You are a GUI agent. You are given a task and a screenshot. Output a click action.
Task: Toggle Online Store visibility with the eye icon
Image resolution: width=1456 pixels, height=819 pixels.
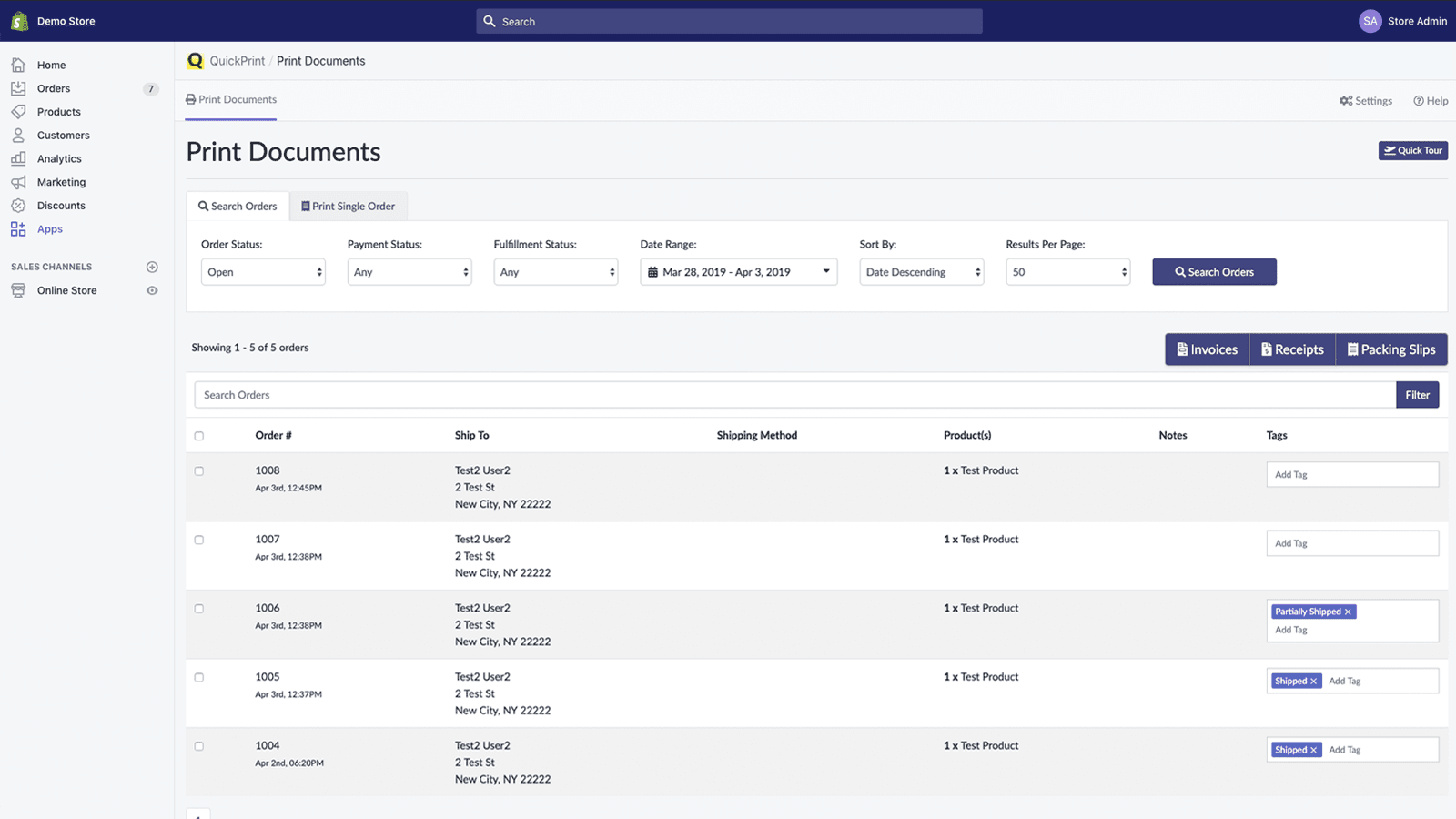click(152, 290)
